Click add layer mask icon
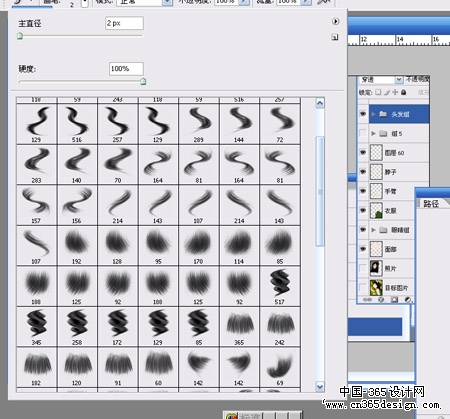 tap(394, 300)
